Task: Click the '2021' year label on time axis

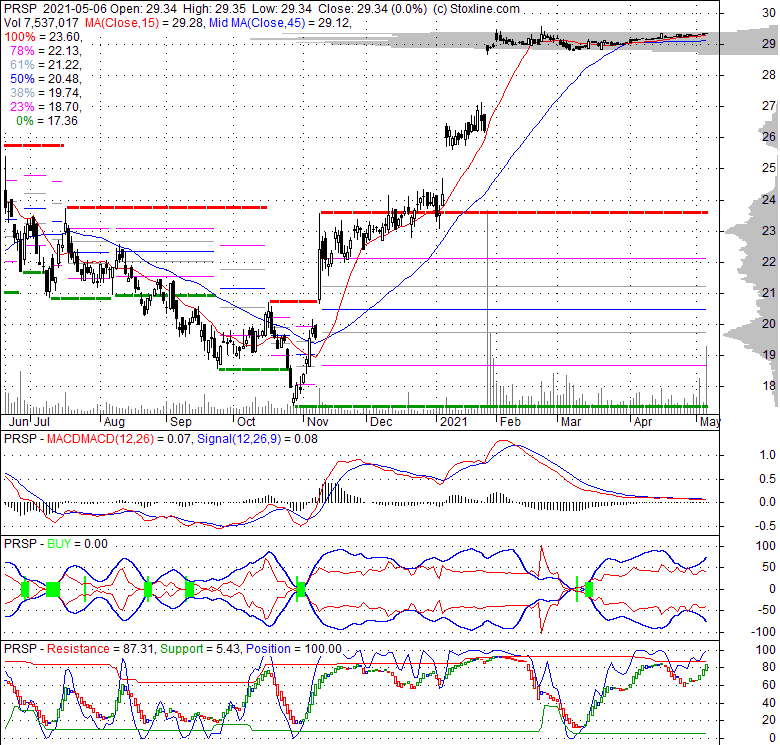Action: 454,422
